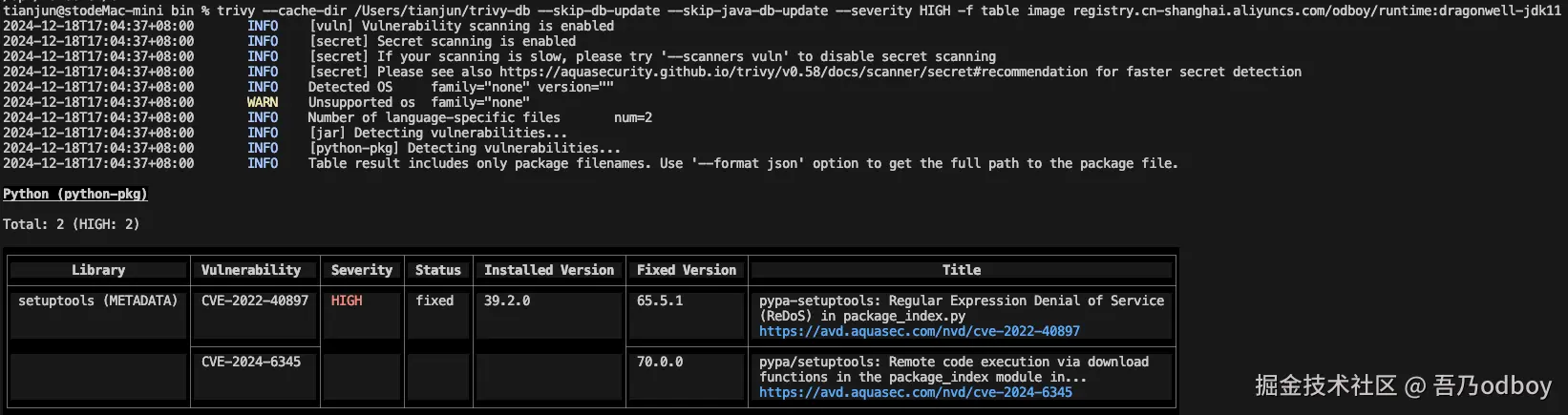Image resolution: width=1568 pixels, height=415 pixels.
Task: Select the setuptools (METADATA) library cell
Action: click(x=97, y=301)
